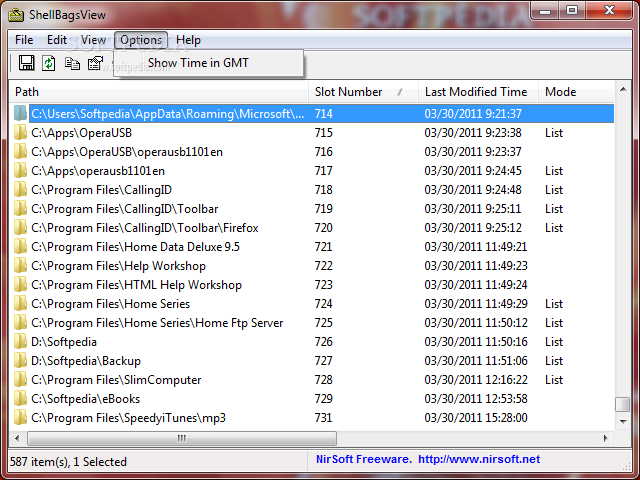Open the Help menu

click(188, 40)
